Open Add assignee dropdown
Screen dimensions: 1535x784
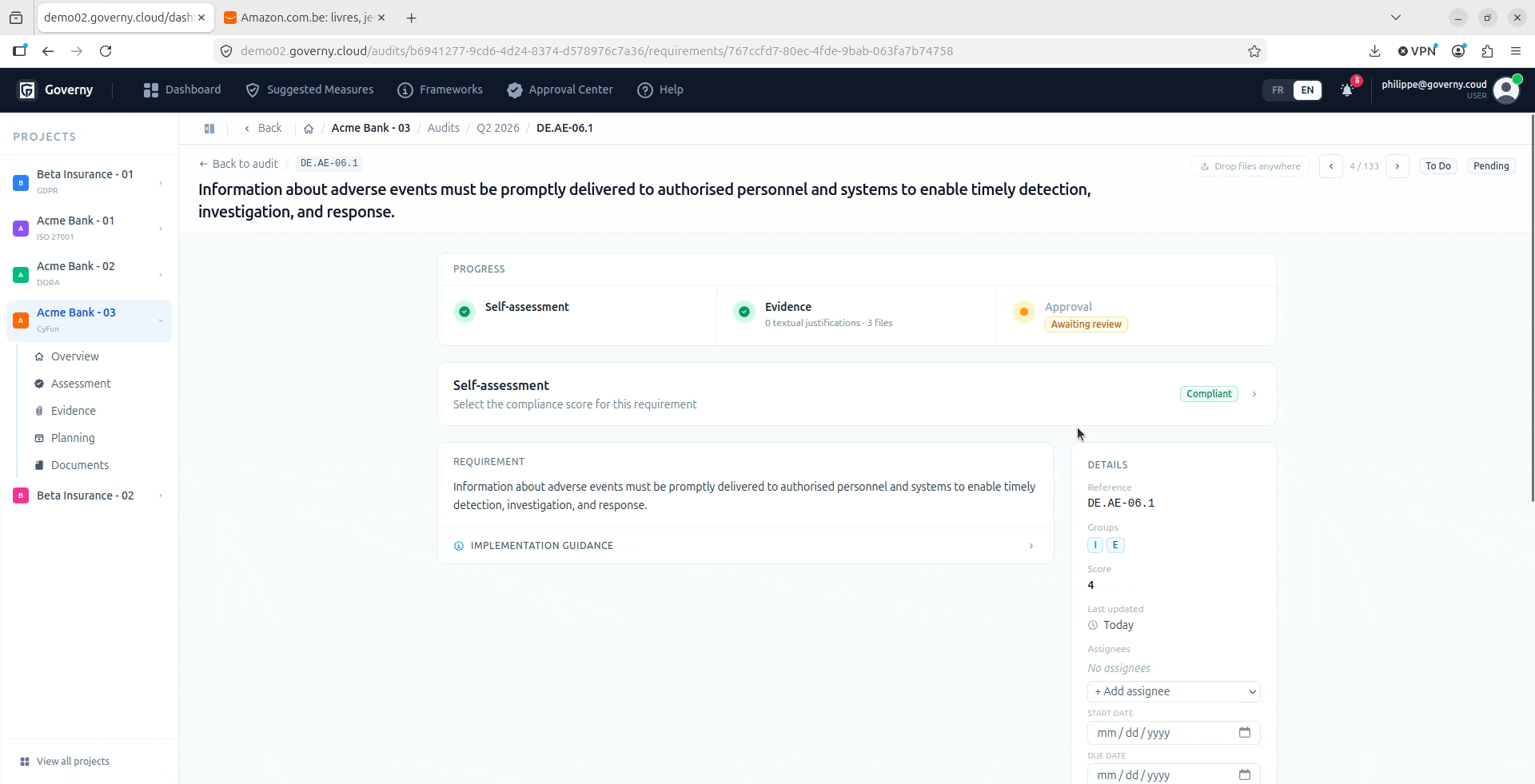(1174, 692)
